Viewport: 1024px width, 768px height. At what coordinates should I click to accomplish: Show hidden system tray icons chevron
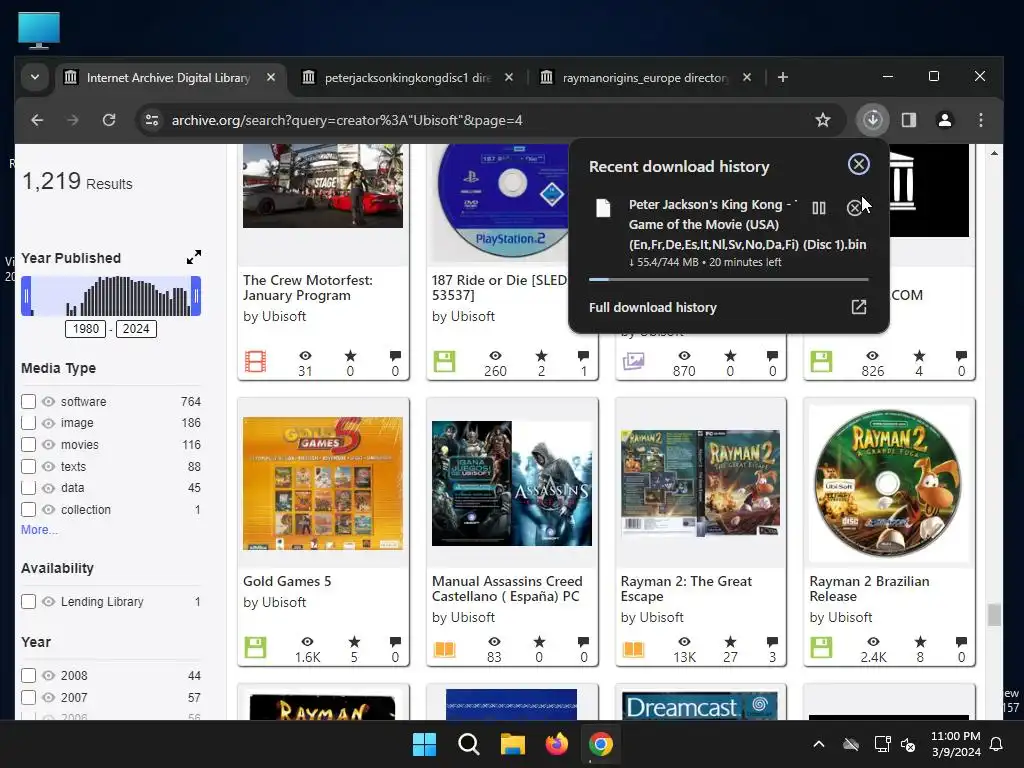[x=818, y=744]
